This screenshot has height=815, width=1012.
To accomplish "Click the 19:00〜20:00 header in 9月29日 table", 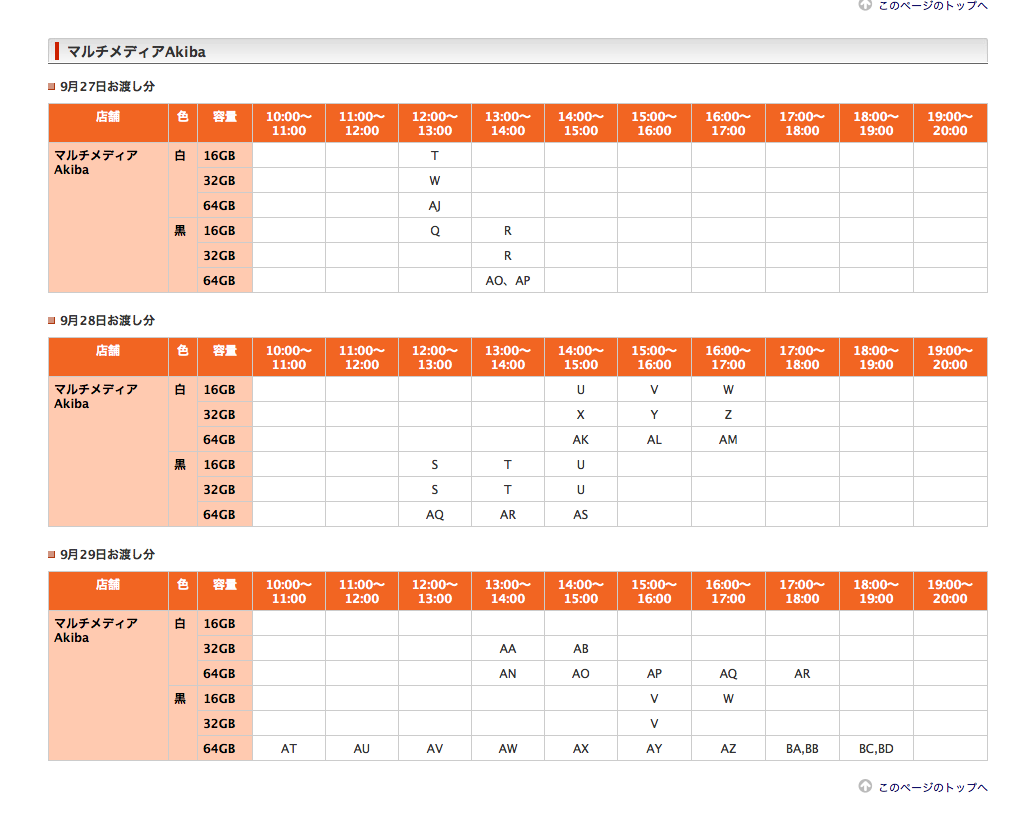I will tap(951, 591).
